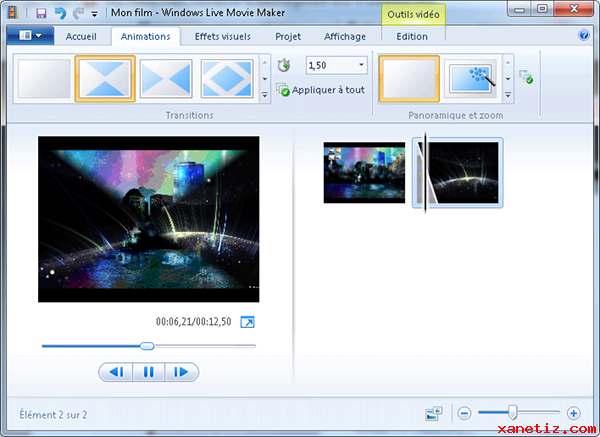
Task: Go to the Projet tab
Action: [x=288, y=36]
